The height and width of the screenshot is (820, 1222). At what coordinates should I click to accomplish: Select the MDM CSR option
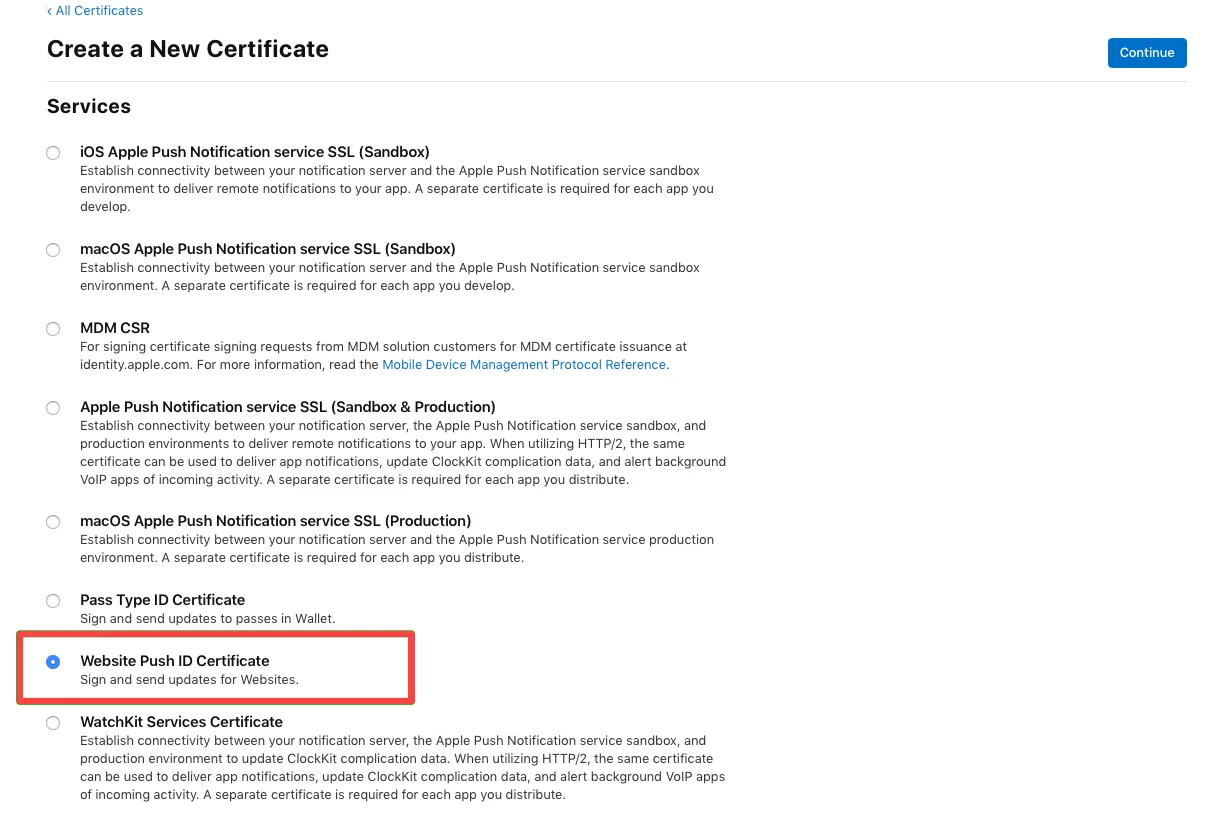click(x=53, y=328)
